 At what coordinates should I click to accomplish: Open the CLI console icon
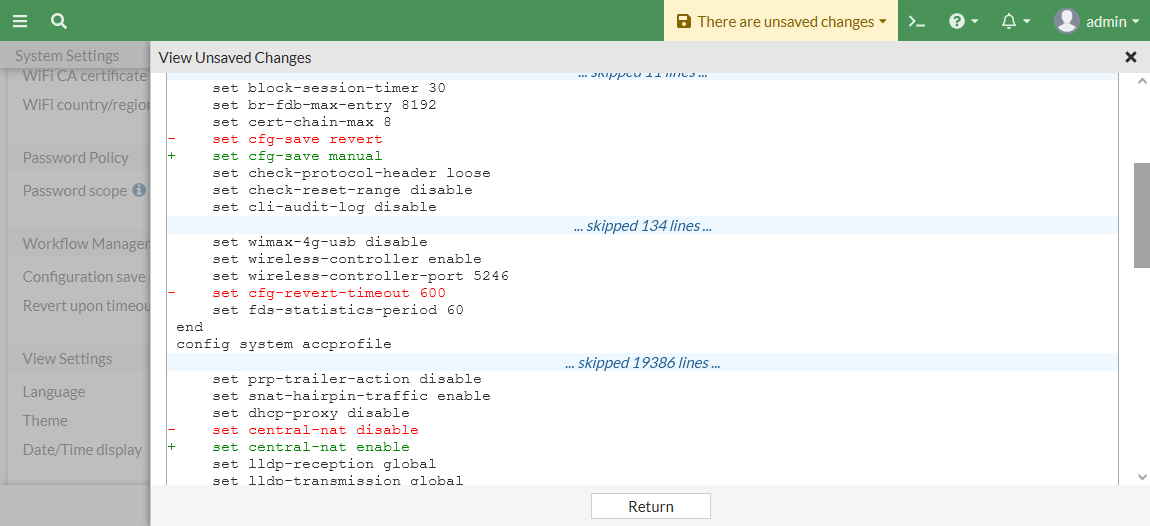pyautogui.click(x=916, y=21)
